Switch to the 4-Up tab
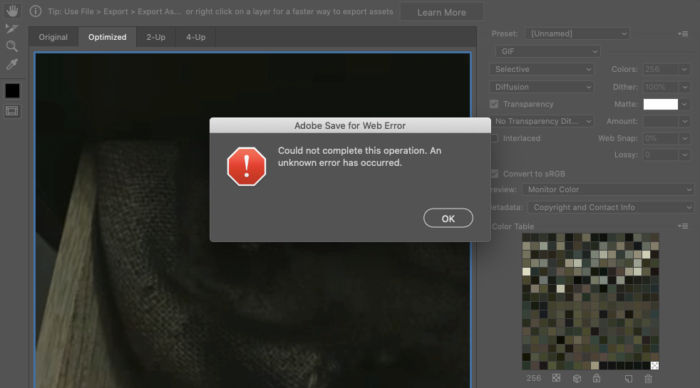Screen dimensions: 700x388 (196, 37)
